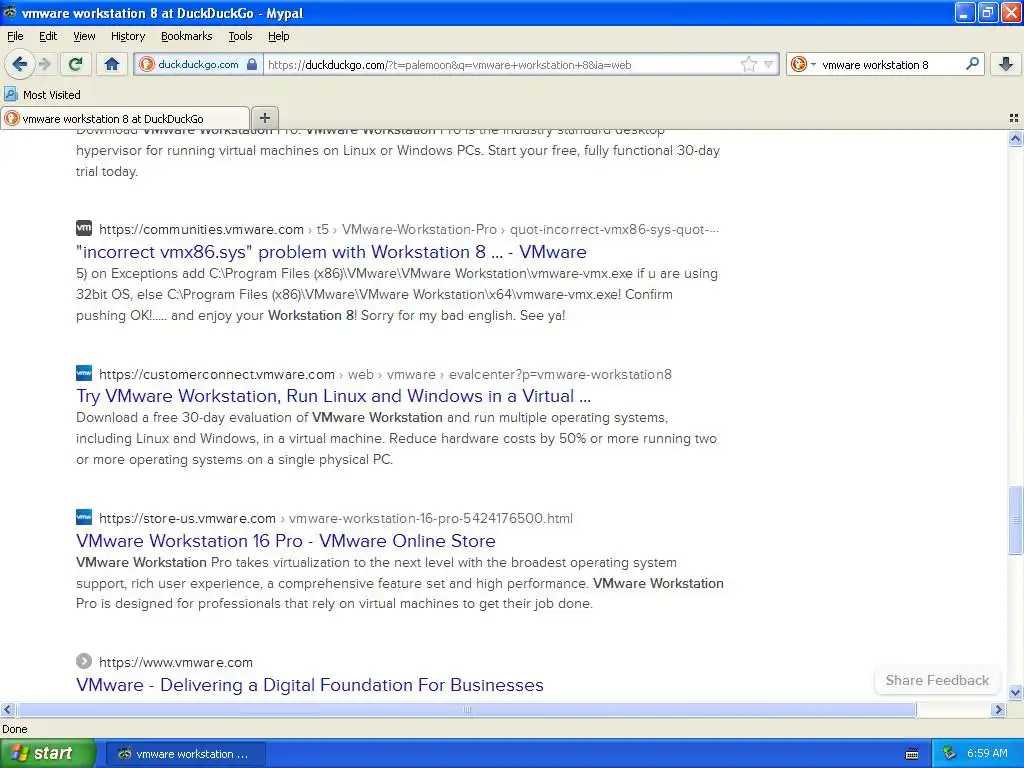Screen dimensions: 1024x768
Task: Click the vertical scrollbar down arrow
Action: point(1015,692)
